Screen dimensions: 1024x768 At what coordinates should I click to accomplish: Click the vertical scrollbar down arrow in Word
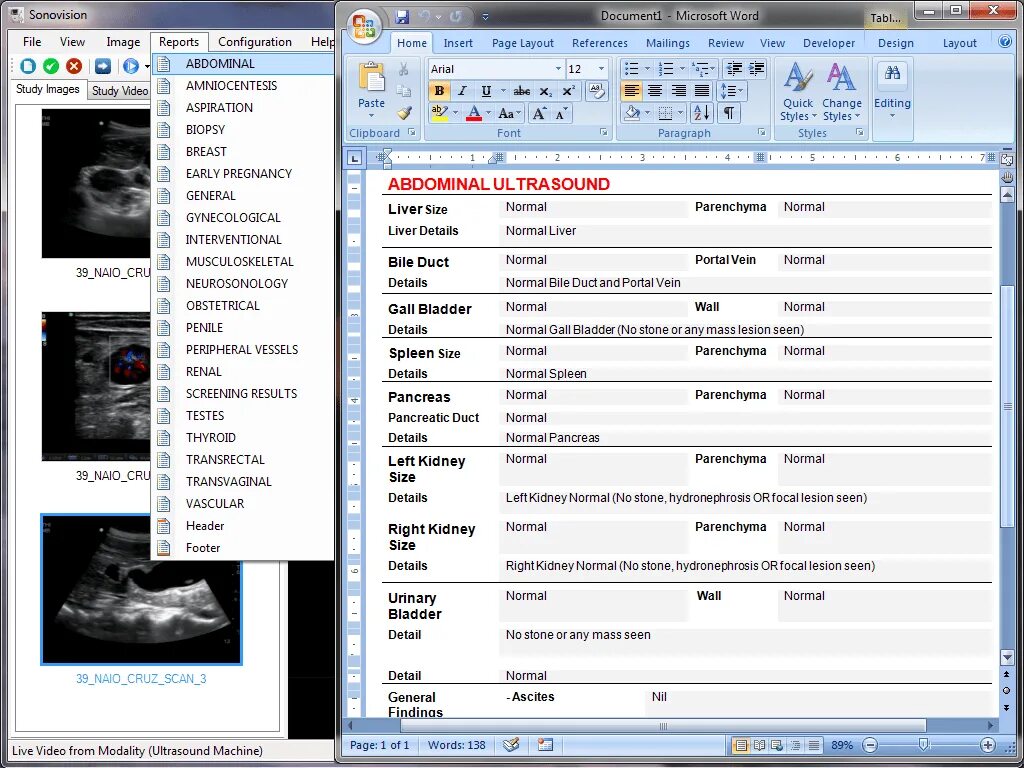[1007, 656]
